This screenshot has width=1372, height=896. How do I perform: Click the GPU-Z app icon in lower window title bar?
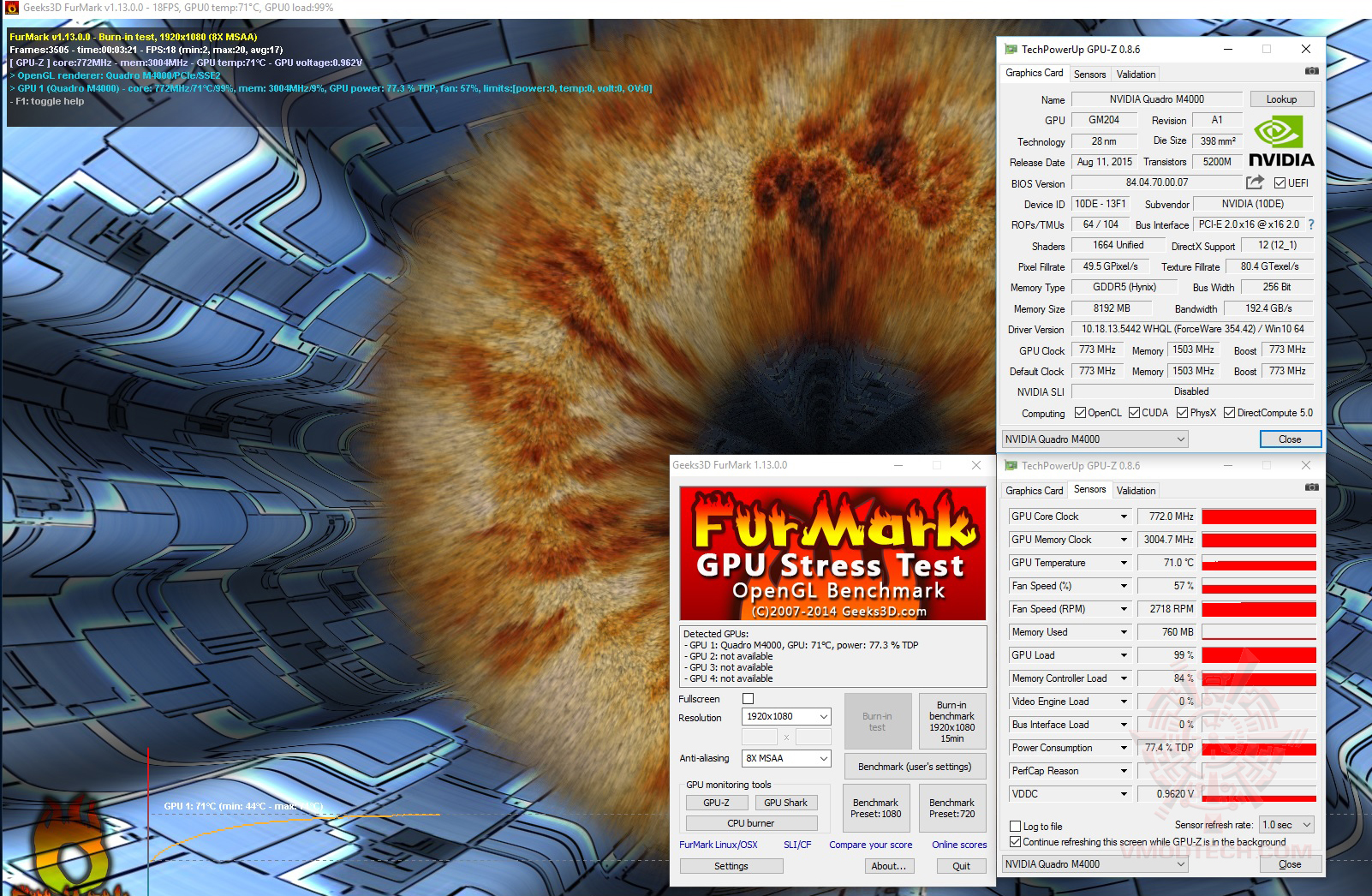coord(1011,466)
